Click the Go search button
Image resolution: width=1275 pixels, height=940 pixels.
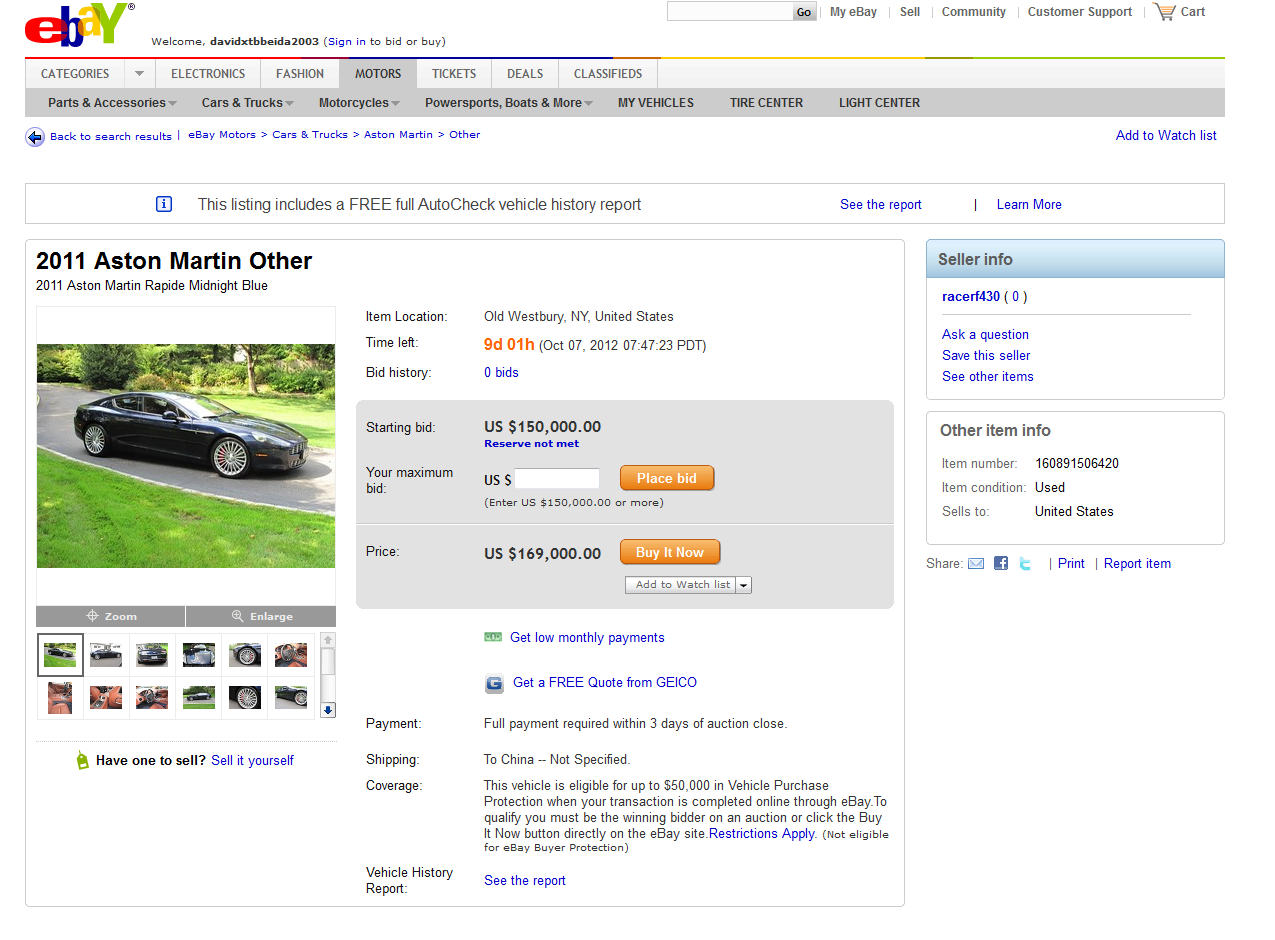pos(805,12)
